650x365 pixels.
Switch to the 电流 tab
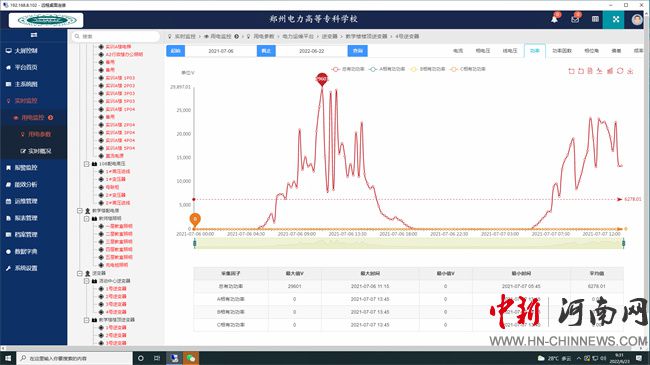point(458,51)
